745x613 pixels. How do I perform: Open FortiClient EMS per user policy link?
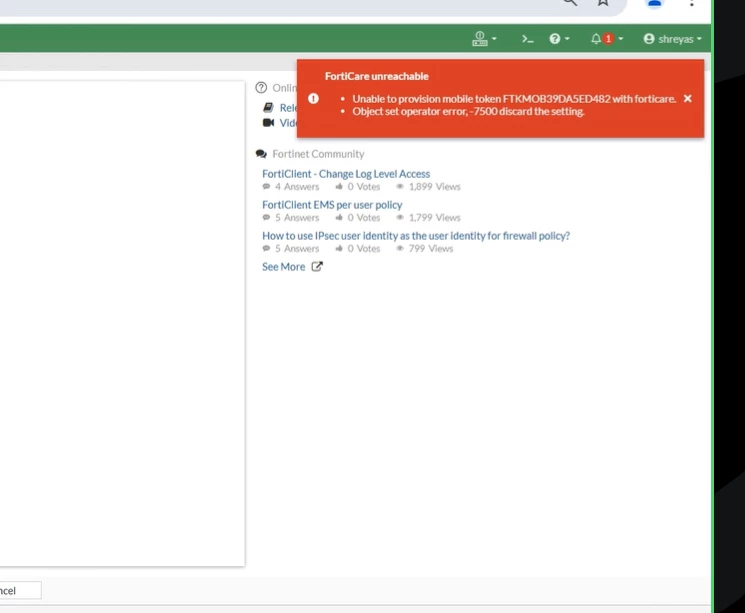[x=332, y=205]
